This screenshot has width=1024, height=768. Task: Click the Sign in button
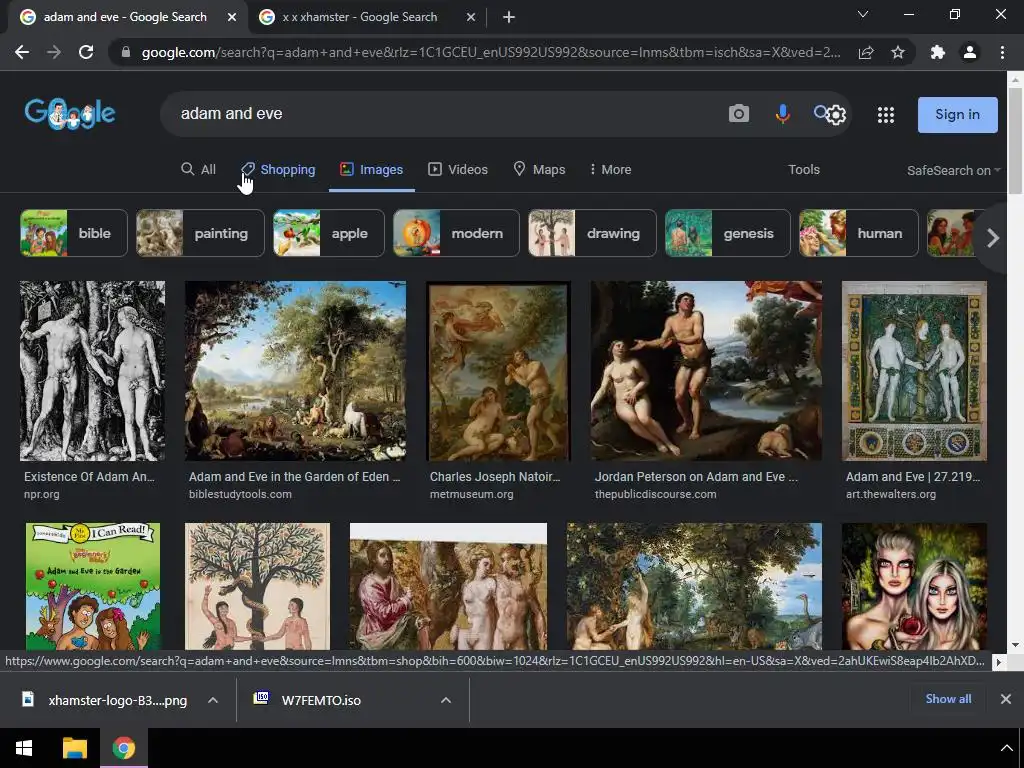click(x=957, y=115)
